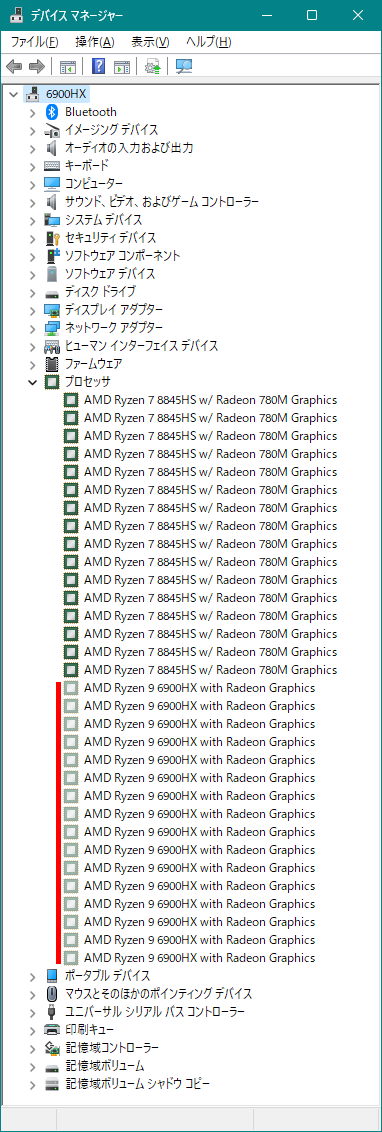
Task: Open the ファイル(F) menu
Action: [34, 43]
